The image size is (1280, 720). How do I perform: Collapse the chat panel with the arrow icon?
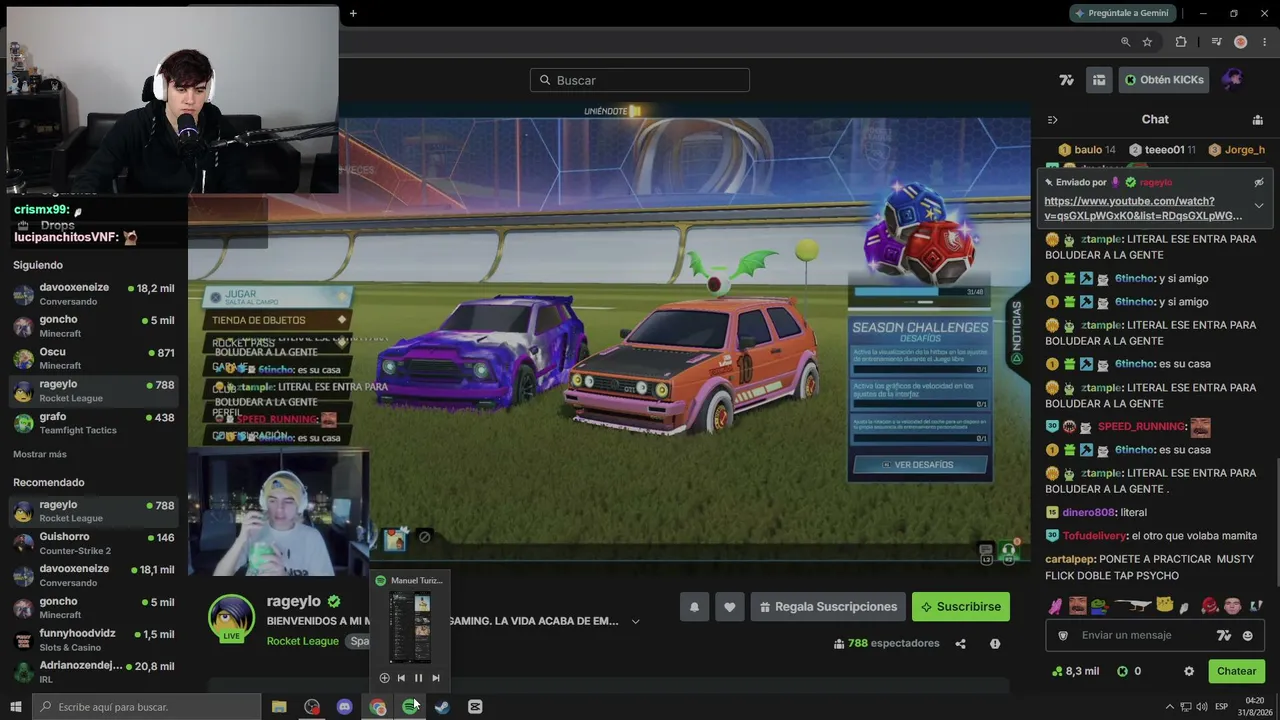click(x=1052, y=120)
